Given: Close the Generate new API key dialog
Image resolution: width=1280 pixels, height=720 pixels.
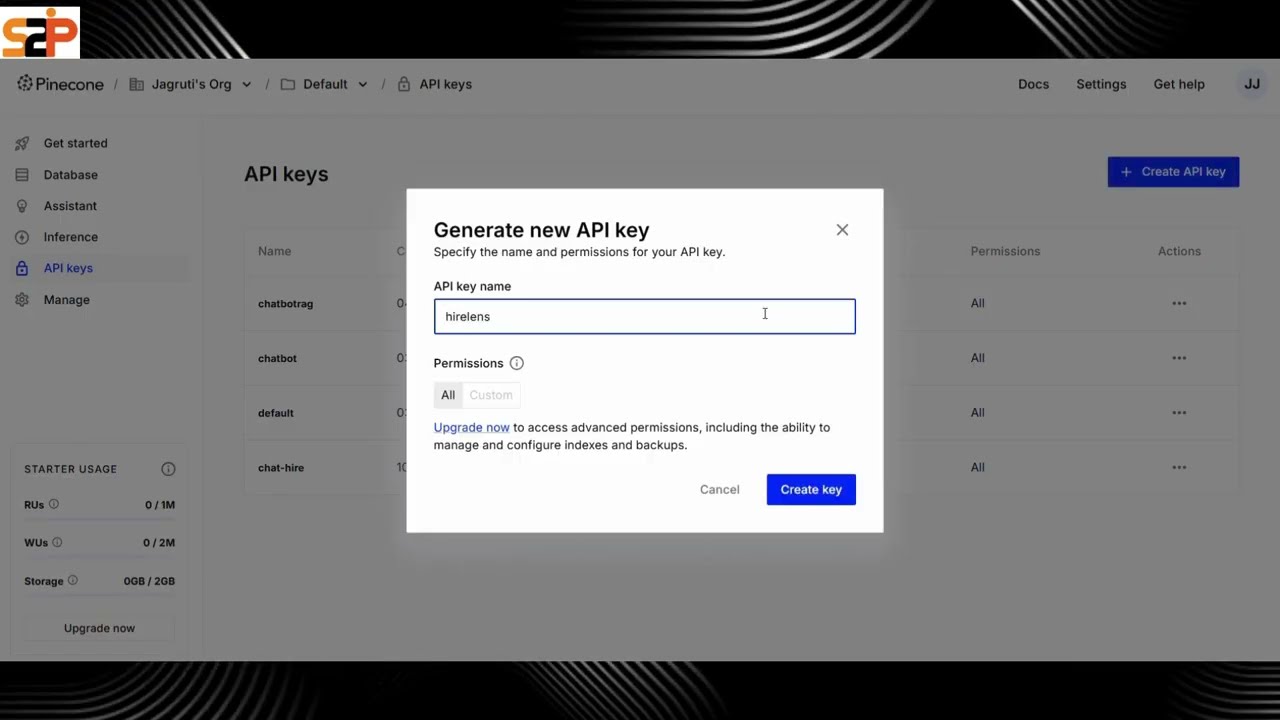Looking at the screenshot, I should click(x=842, y=230).
